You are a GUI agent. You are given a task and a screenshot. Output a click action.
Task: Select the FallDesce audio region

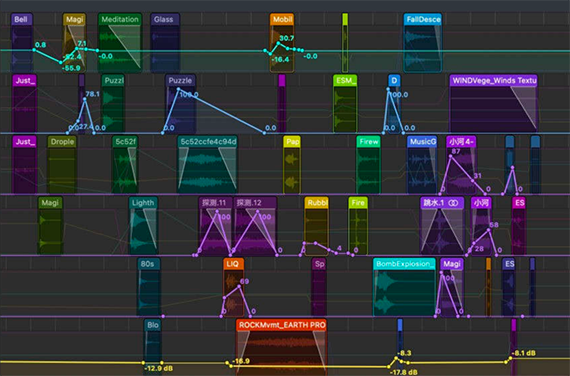422,43
